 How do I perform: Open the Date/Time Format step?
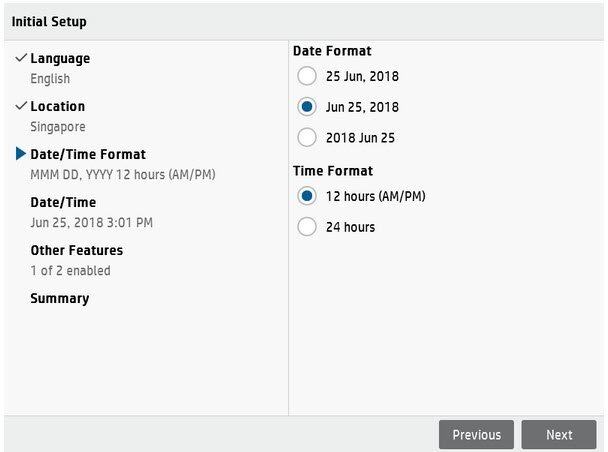pos(88,154)
